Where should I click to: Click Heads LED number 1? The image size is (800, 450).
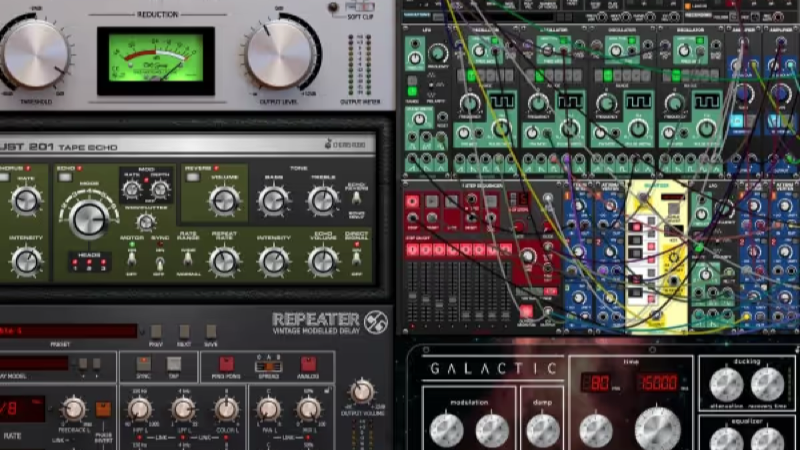coord(74,264)
